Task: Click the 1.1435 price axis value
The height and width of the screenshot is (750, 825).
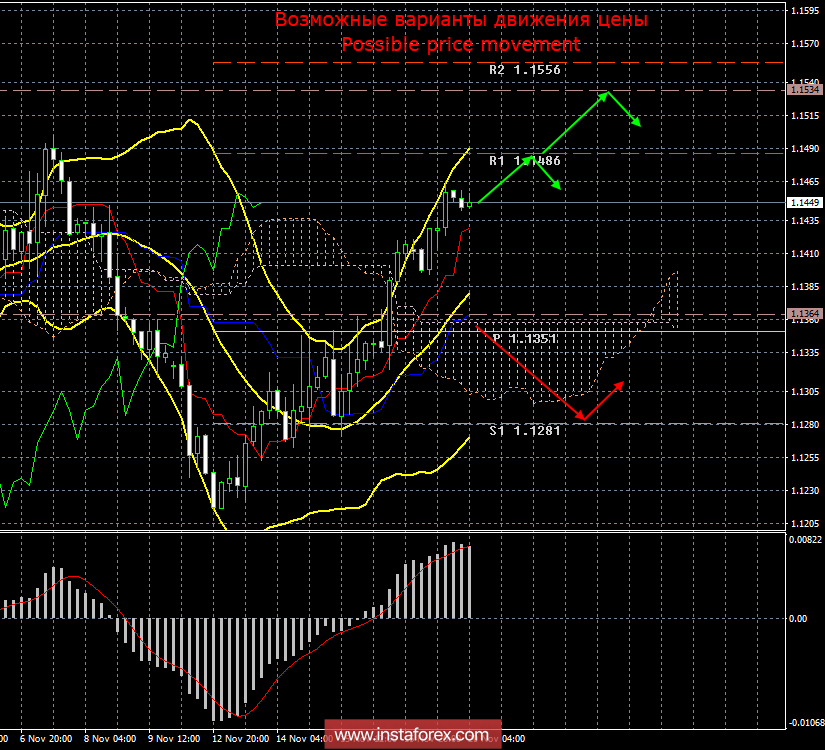Action: pos(805,221)
